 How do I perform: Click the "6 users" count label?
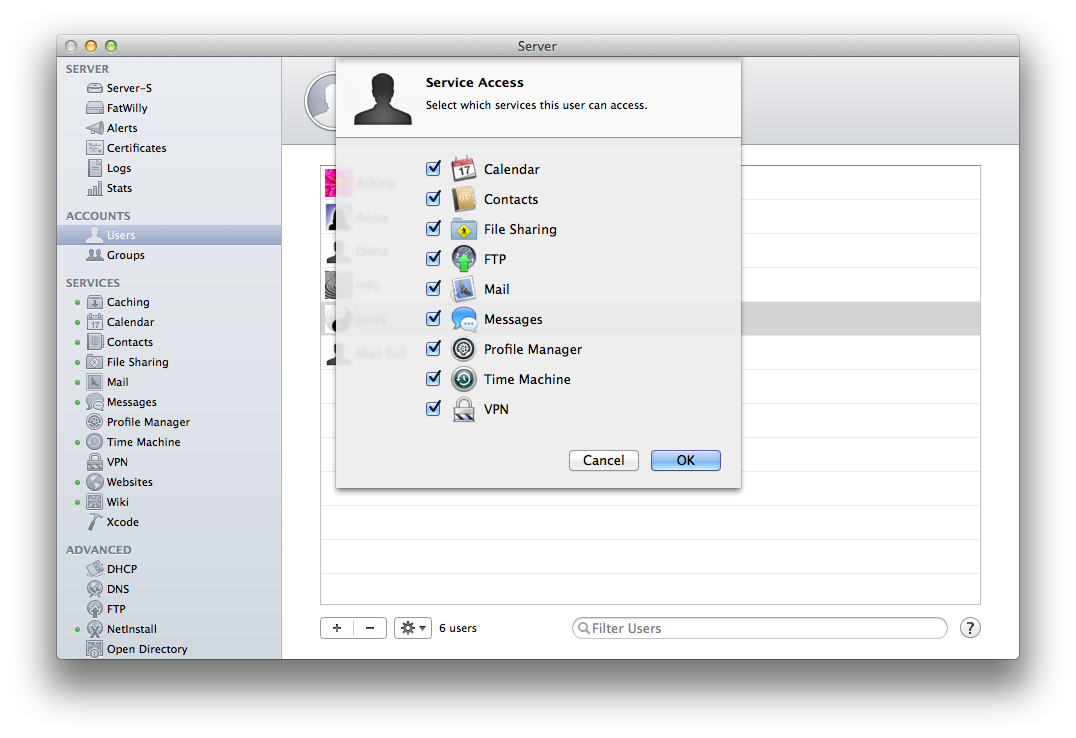pyautogui.click(x=458, y=628)
